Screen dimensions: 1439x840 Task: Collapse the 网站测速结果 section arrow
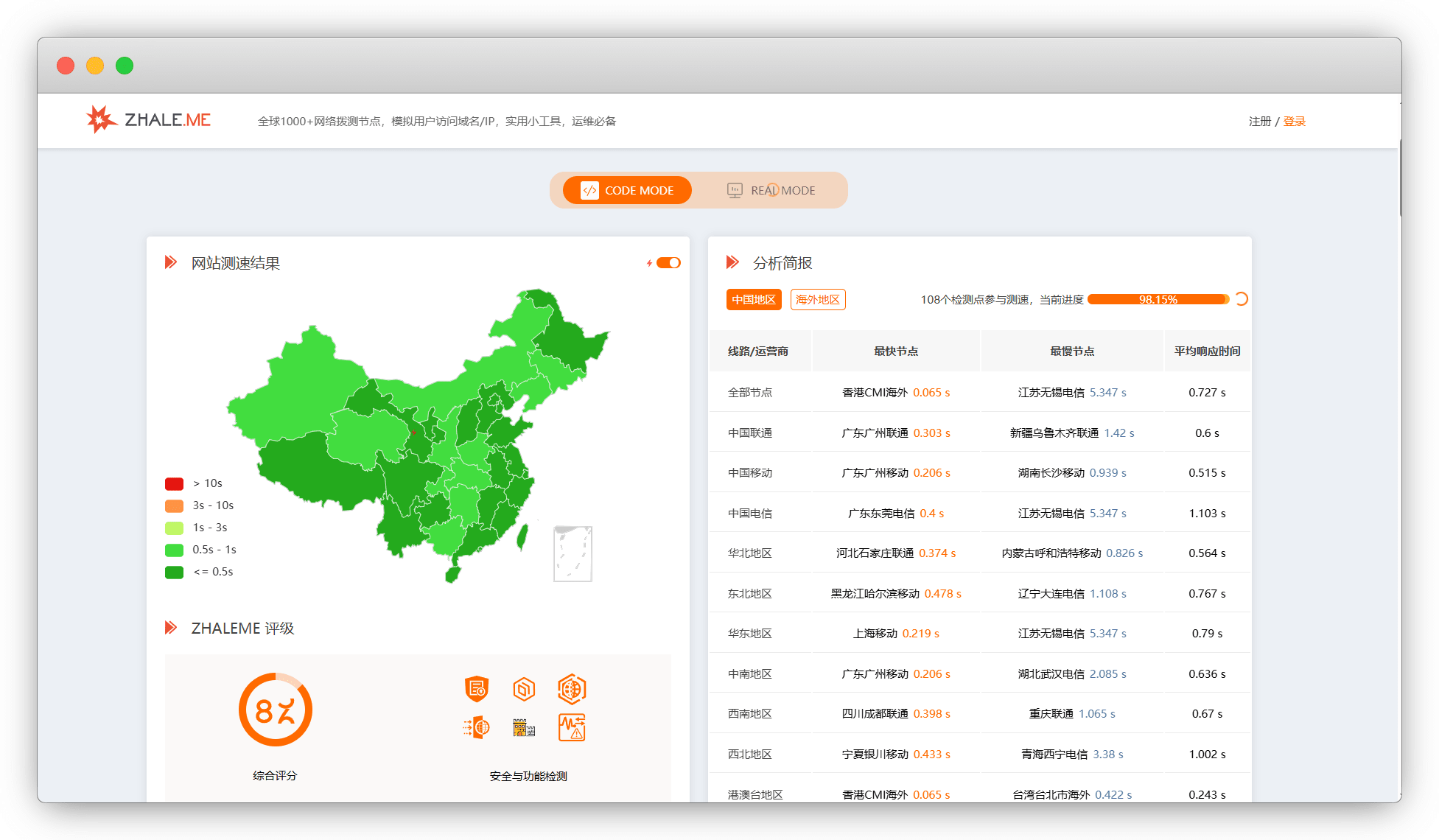pos(172,262)
